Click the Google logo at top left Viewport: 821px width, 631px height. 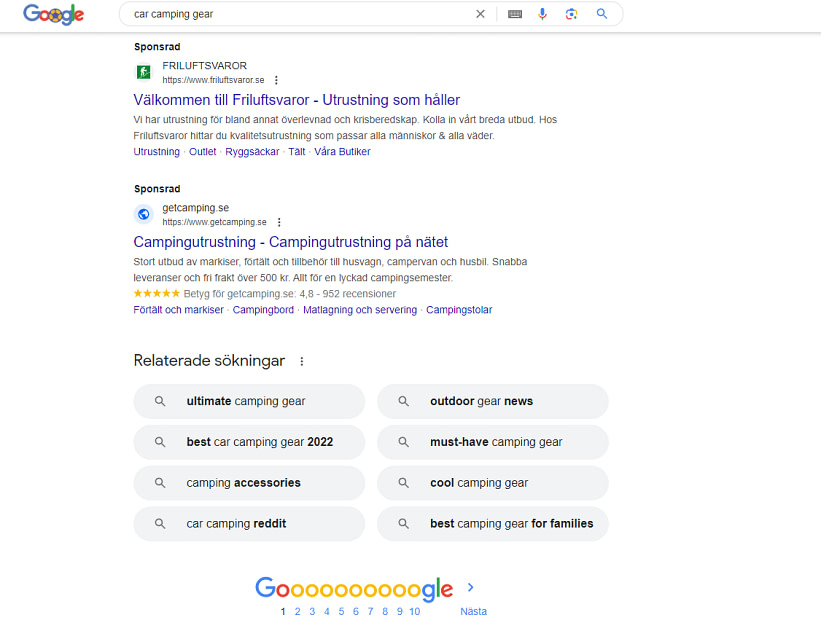pyautogui.click(x=53, y=14)
